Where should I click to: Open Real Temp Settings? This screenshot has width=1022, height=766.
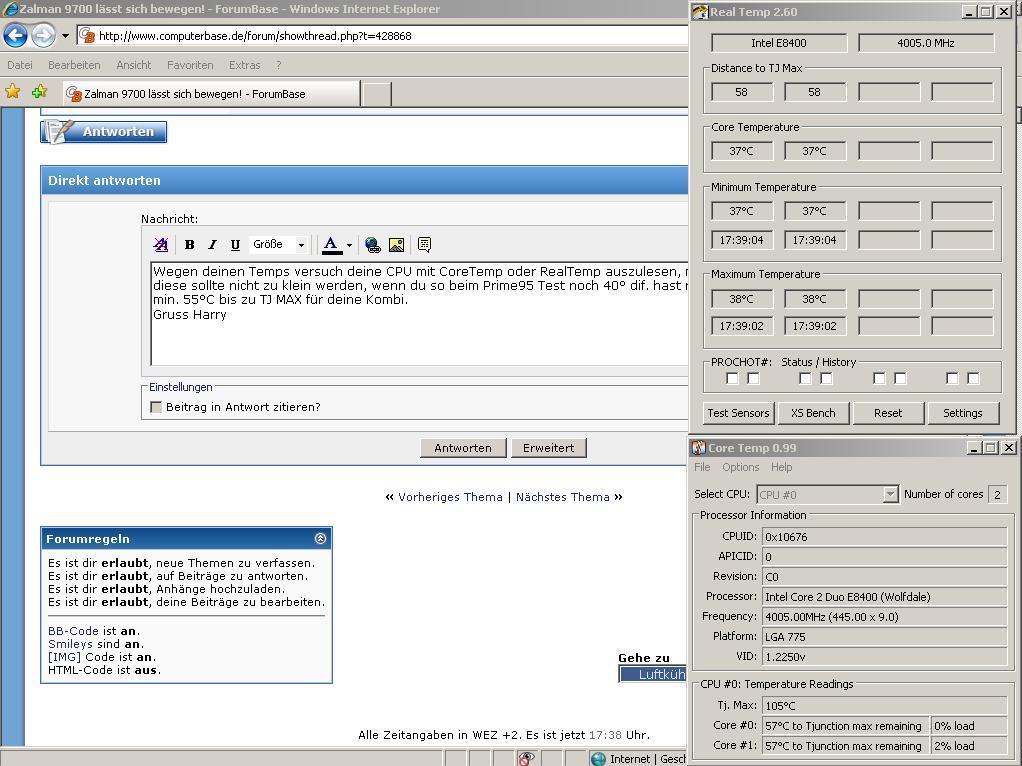(x=962, y=413)
